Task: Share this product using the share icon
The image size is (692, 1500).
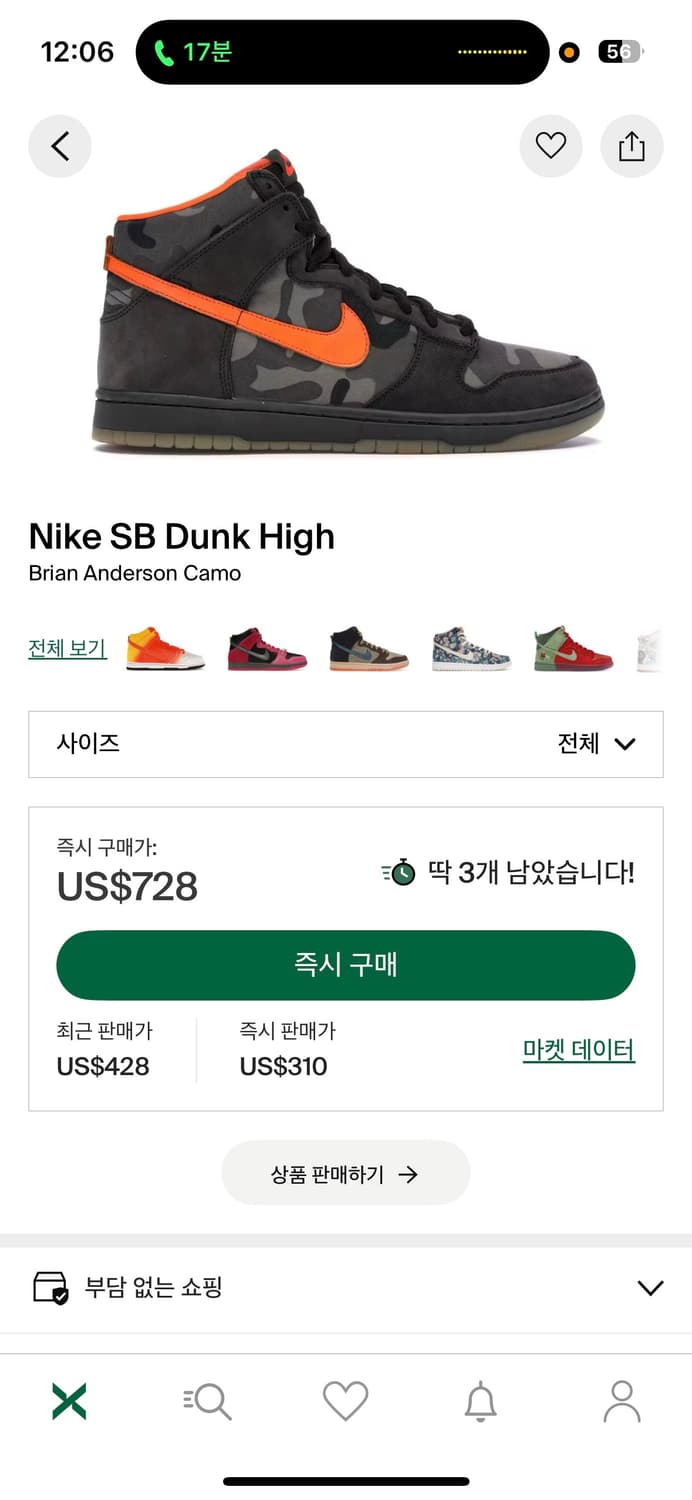Action: (631, 146)
